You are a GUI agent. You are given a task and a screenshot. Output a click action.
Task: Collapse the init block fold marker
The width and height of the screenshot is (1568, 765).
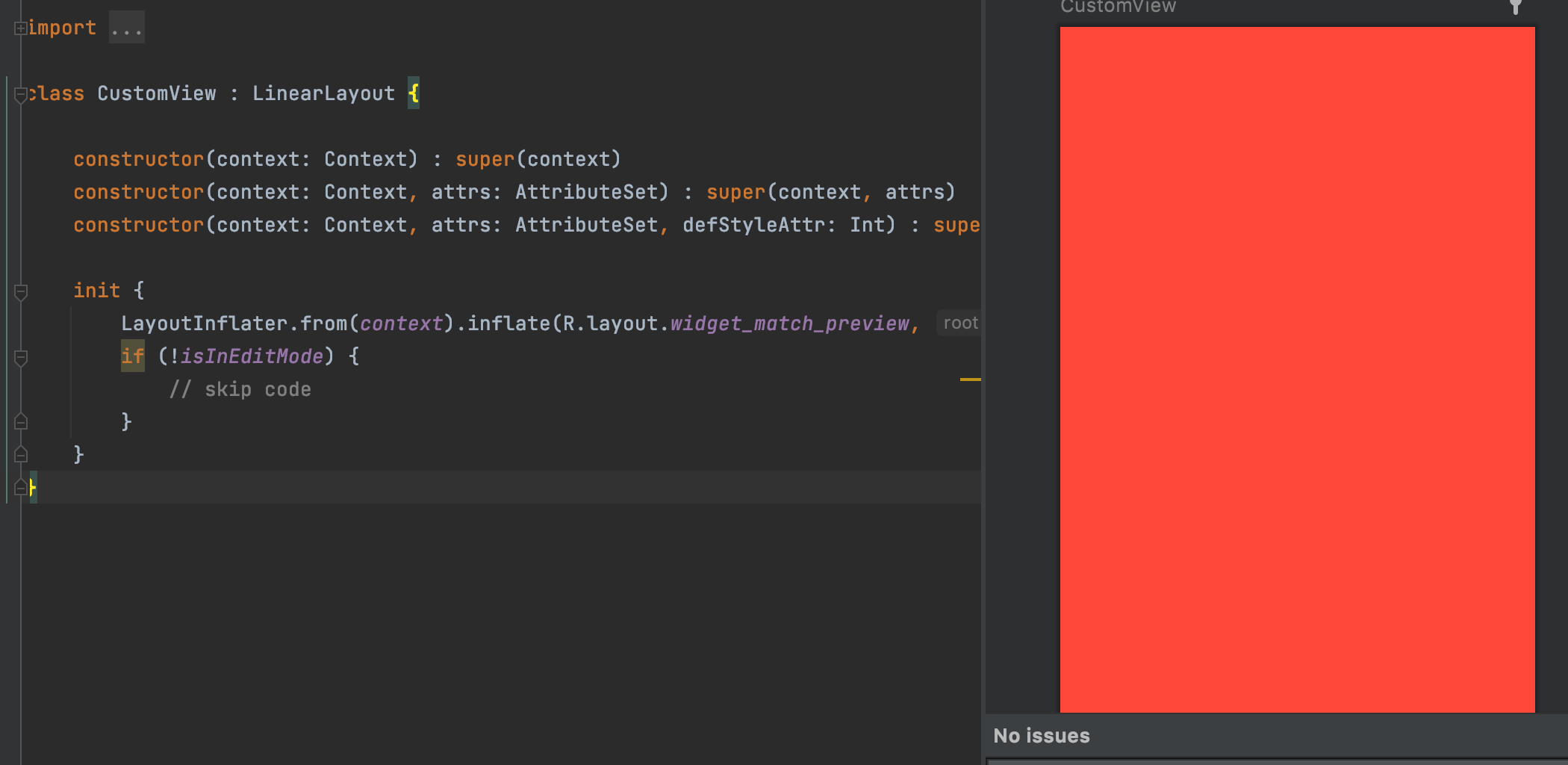click(21, 292)
